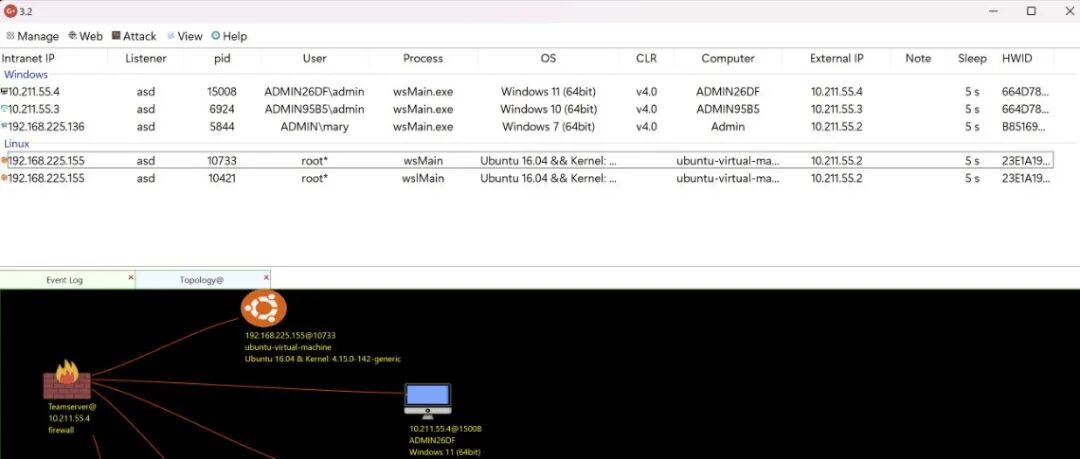This screenshot has height=459, width=1080.
Task: Sort by Listener column header
Action: click(x=145, y=59)
